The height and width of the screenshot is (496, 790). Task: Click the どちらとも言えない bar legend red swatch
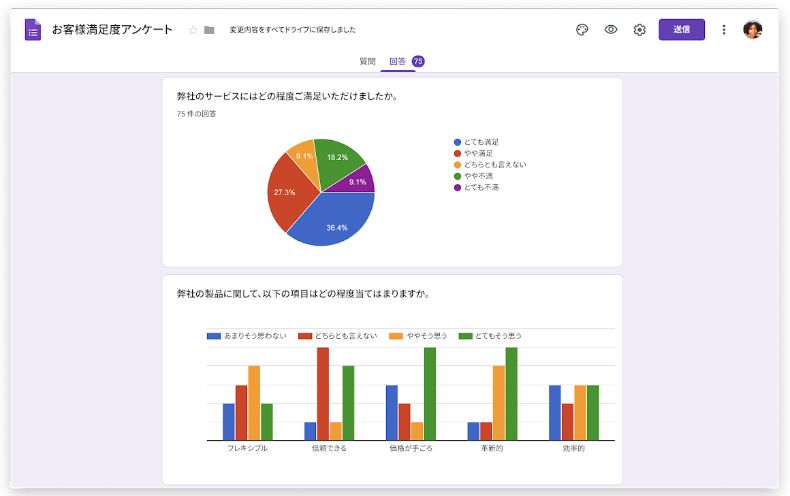(305, 336)
